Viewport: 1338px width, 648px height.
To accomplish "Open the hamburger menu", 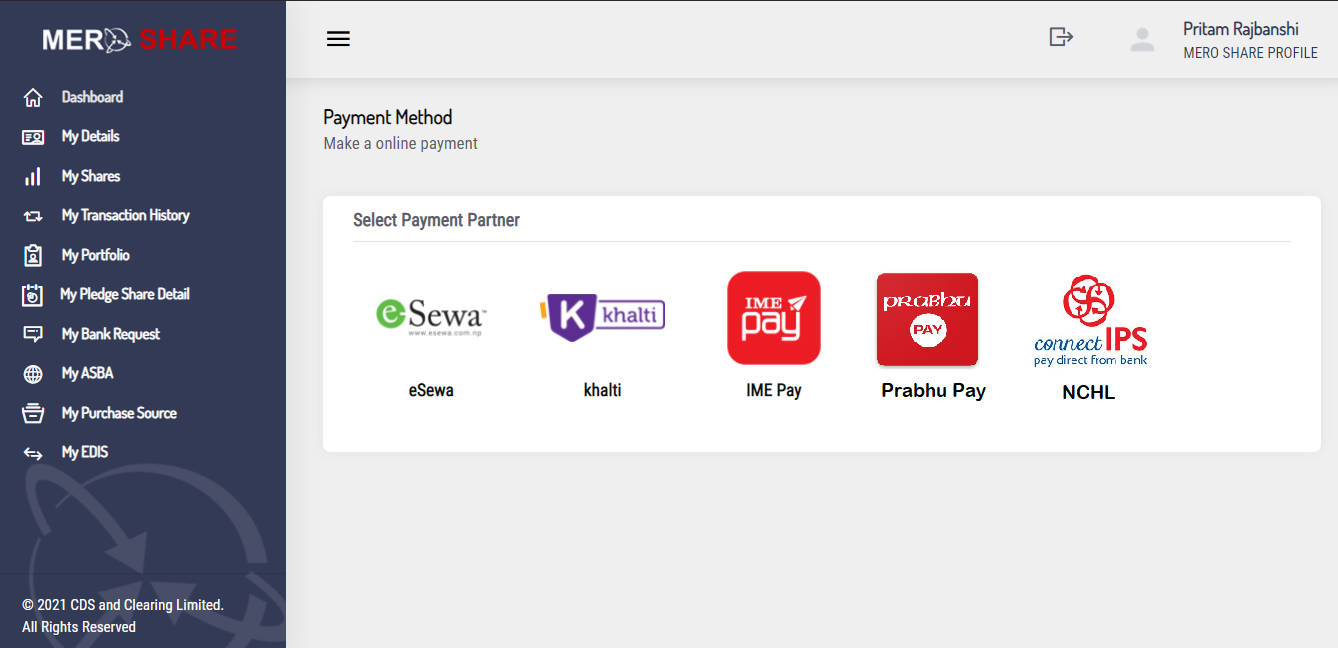I will [x=338, y=38].
